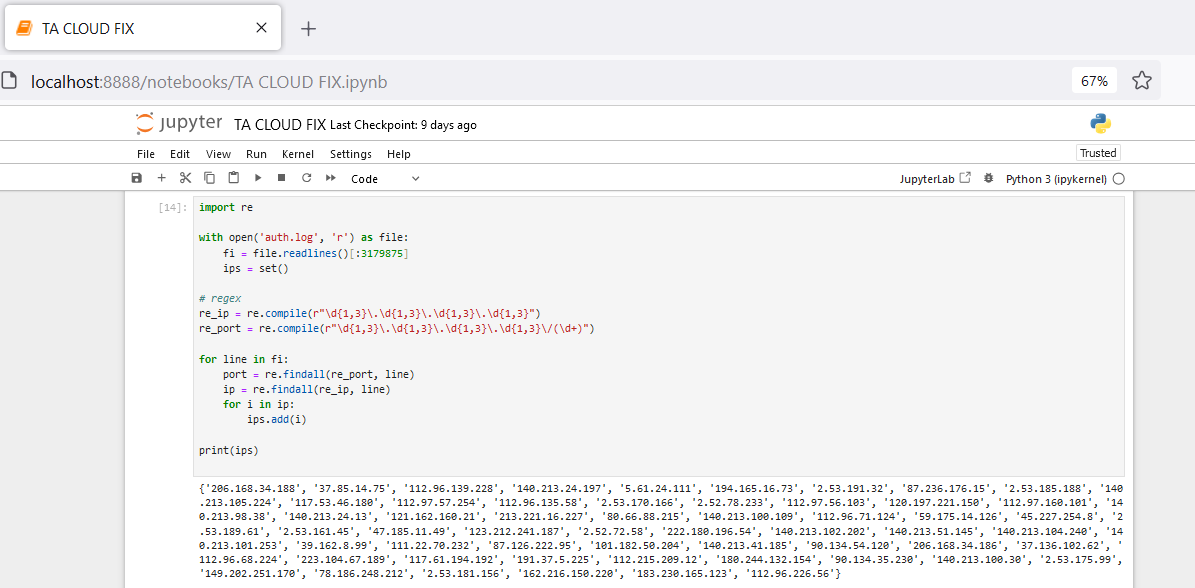Click the address bar URL field
The image size is (1195, 588).
(x=533, y=81)
